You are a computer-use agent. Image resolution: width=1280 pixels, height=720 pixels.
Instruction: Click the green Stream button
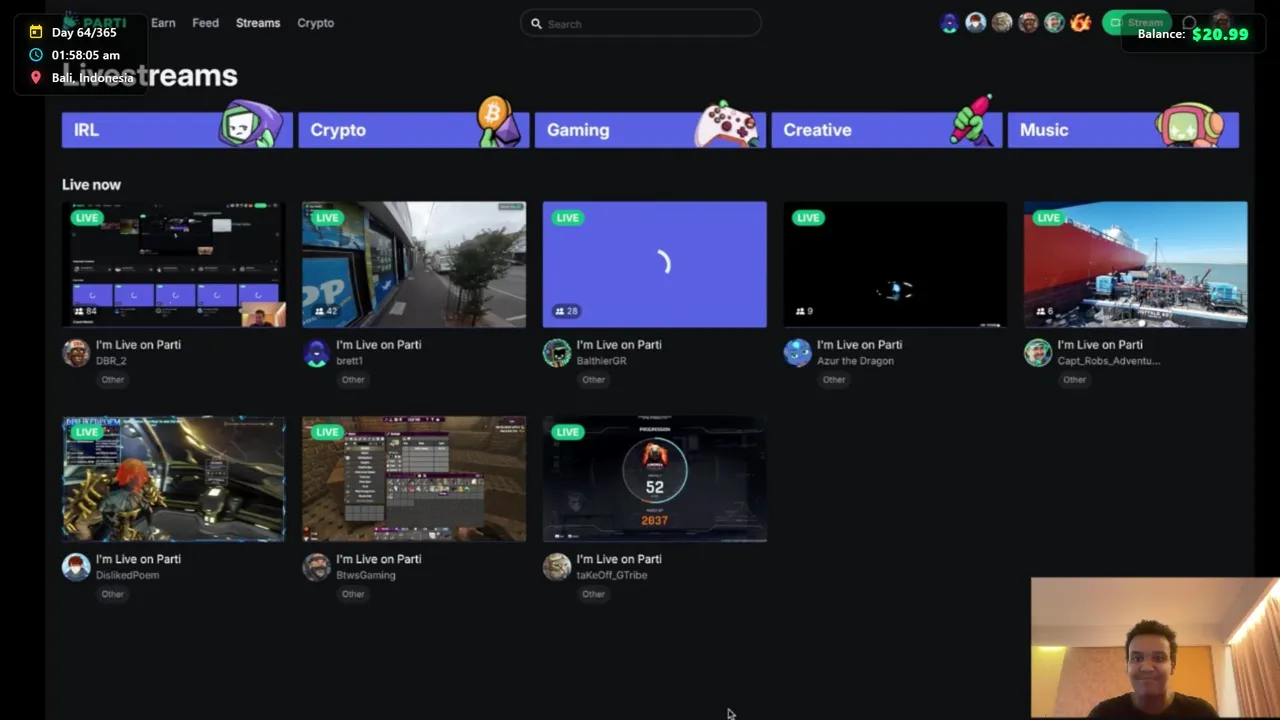pyautogui.click(x=1136, y=22)
